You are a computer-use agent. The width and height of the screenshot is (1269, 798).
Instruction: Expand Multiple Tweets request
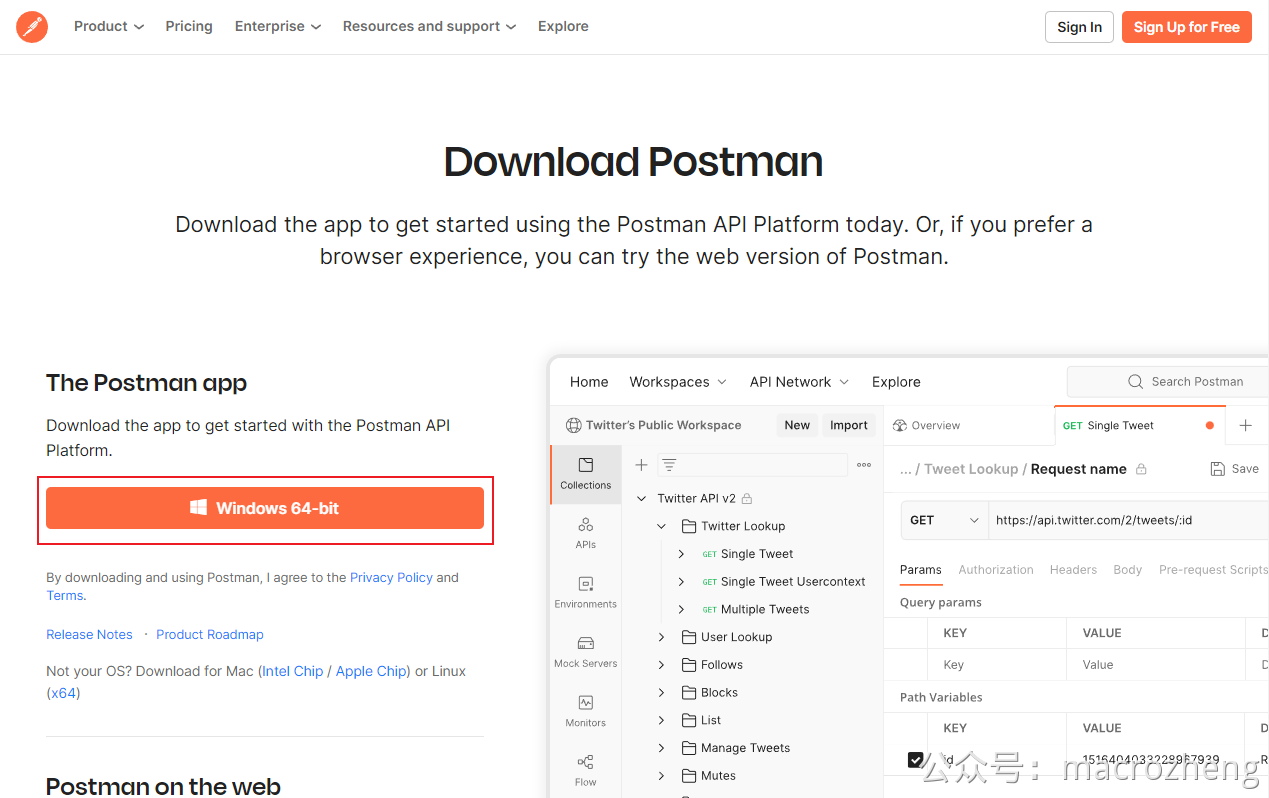click(681, 609)
